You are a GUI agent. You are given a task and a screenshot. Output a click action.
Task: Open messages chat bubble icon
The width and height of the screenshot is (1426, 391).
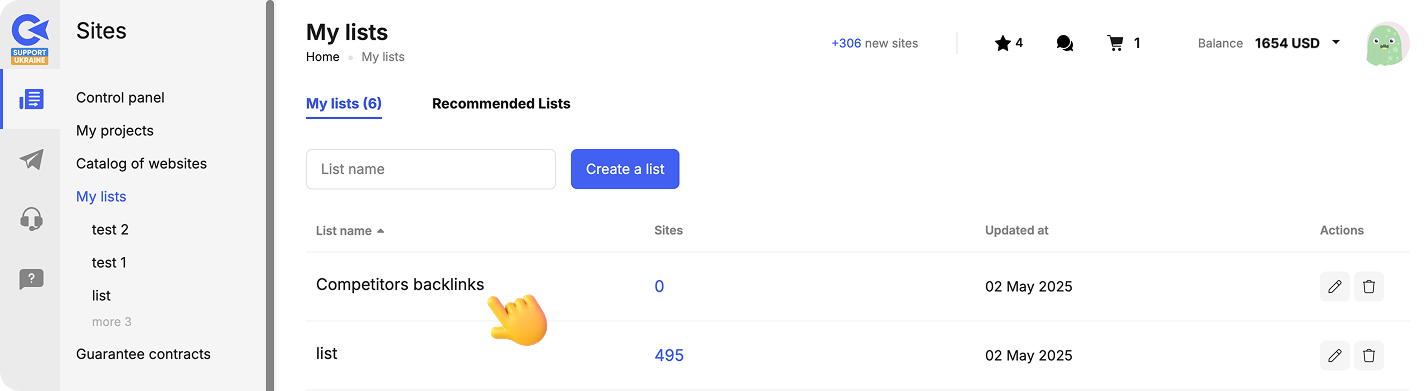coord(1065,43)
